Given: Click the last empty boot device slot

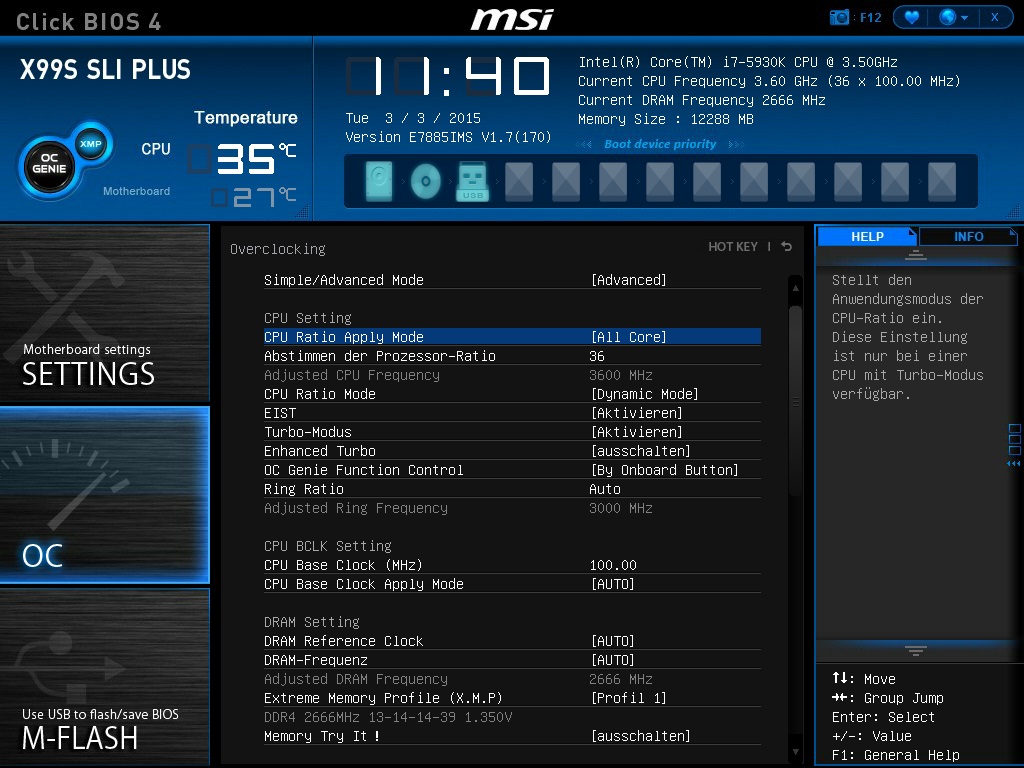Looking at the screenshot, I should point(942,181).
